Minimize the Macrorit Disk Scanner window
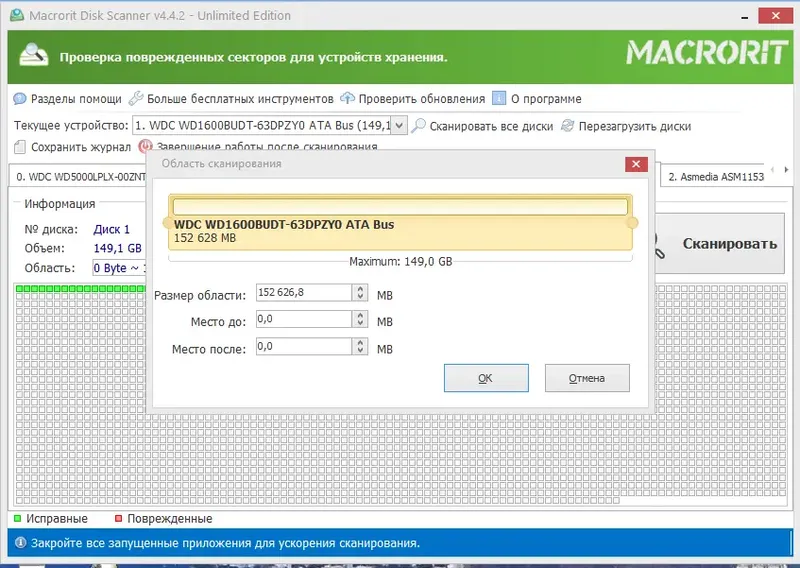The image size is (800, 568). coord(745,17)
